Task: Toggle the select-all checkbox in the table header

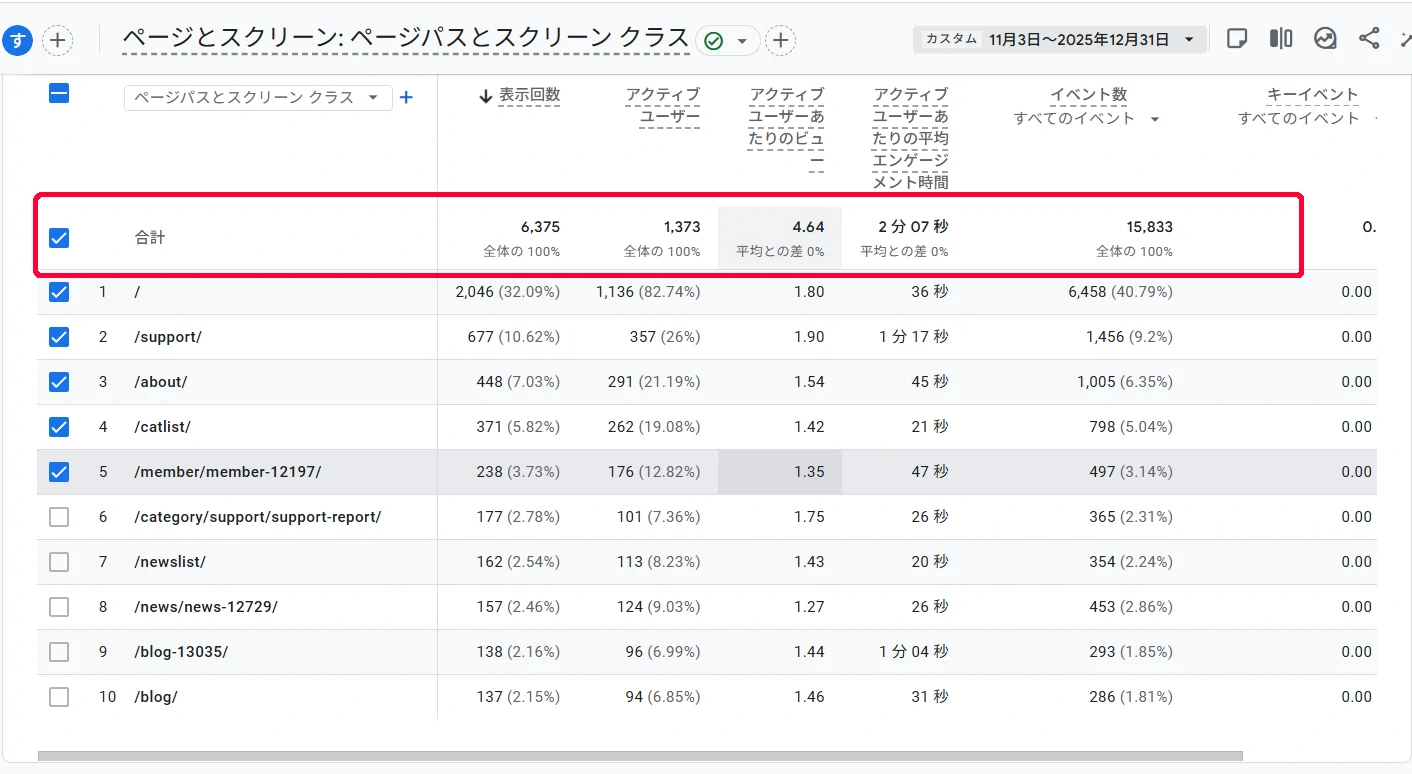Action: [59, 94]
